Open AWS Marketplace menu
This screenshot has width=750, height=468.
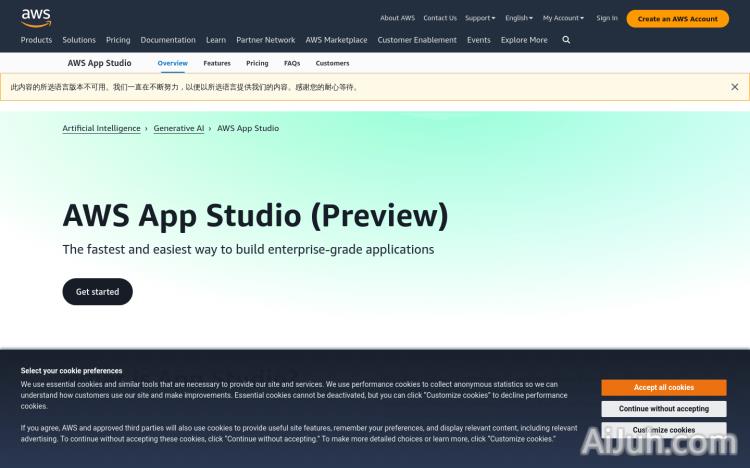[x=336, y=40]
